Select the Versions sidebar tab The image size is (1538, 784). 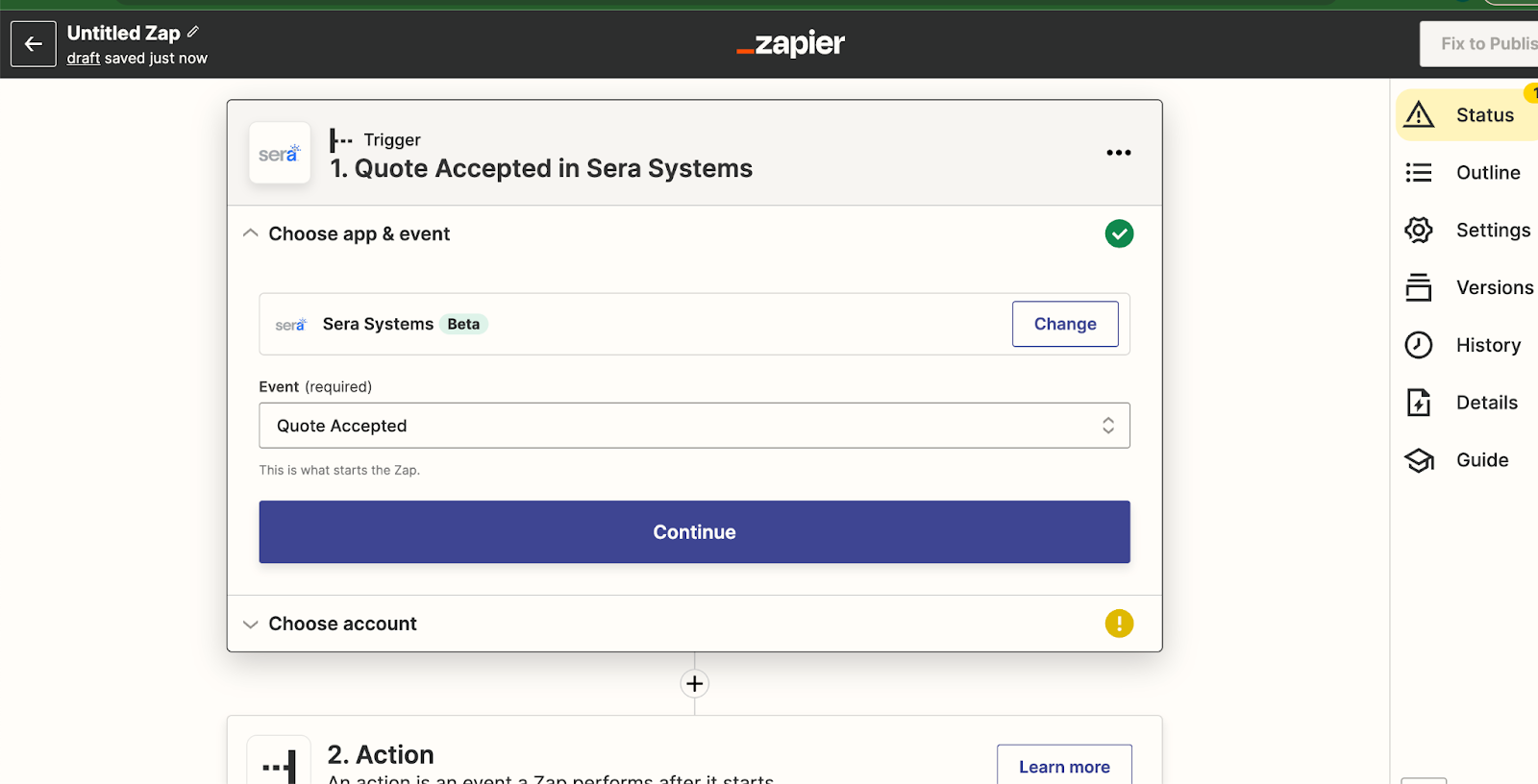point(1468,287)
